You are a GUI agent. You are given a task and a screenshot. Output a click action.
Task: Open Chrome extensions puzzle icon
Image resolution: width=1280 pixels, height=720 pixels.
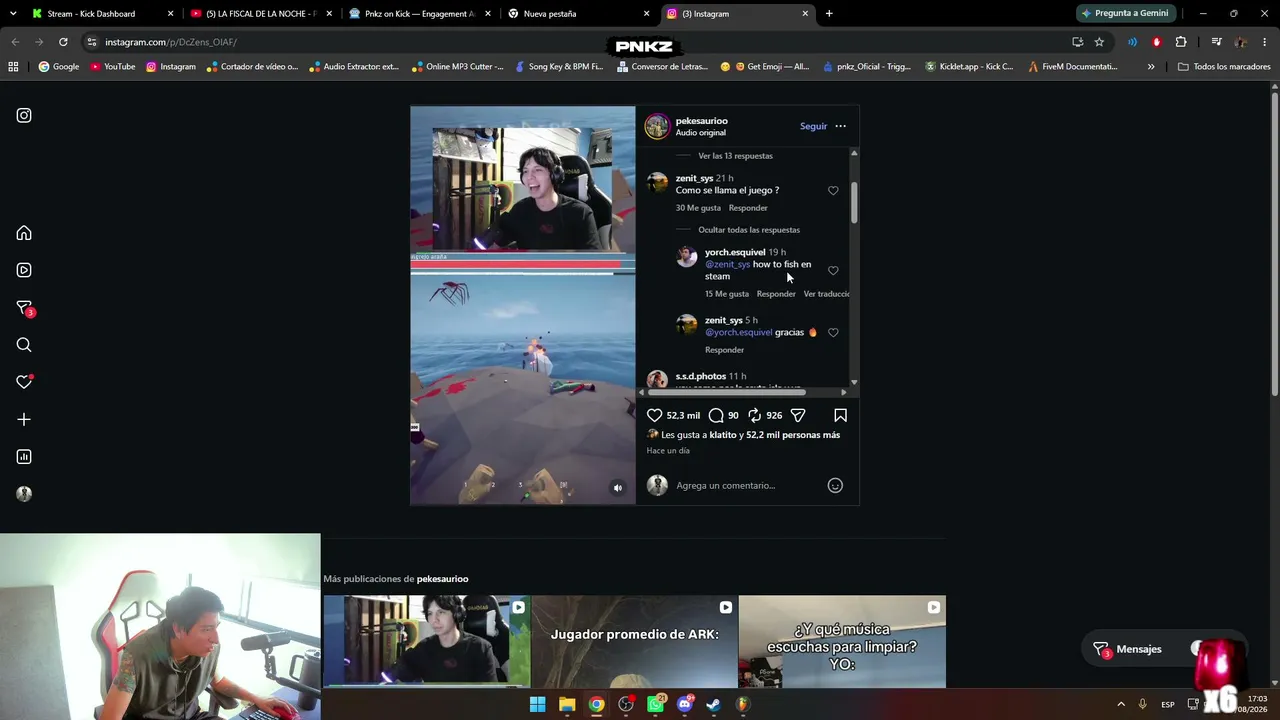pos(1181,42)
